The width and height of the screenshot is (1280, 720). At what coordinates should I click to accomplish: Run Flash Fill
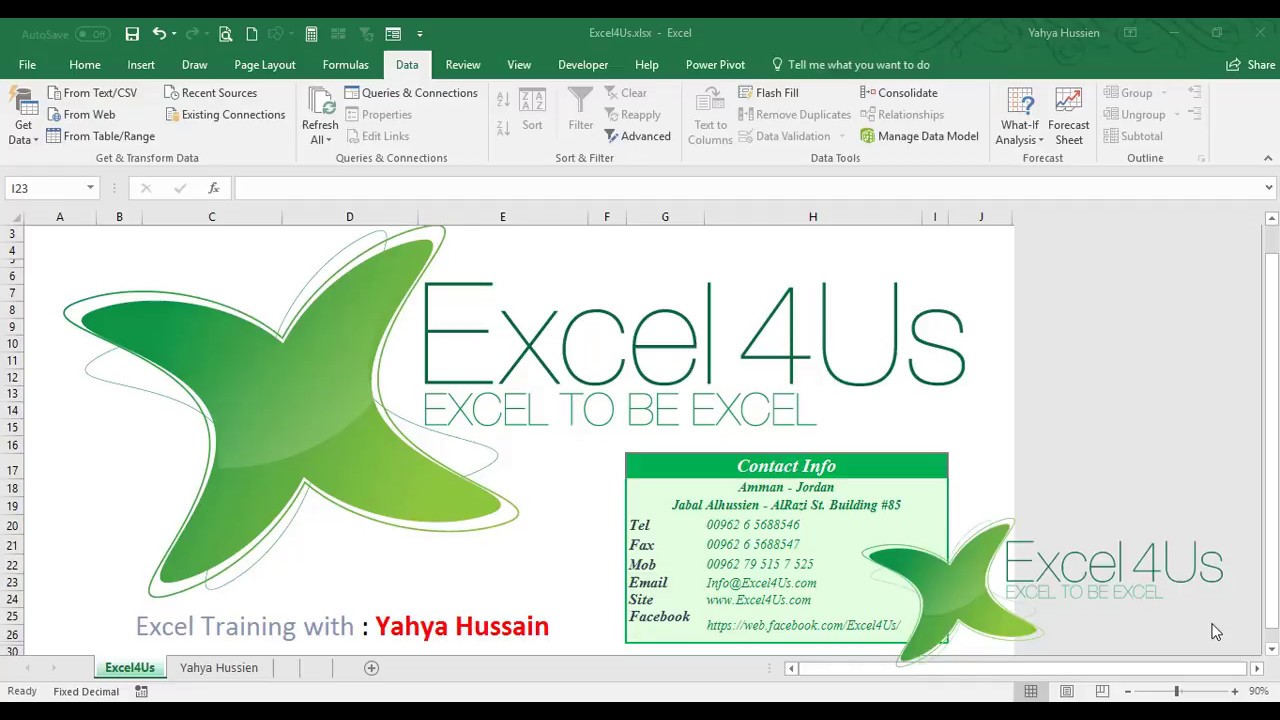pos(768,93)
